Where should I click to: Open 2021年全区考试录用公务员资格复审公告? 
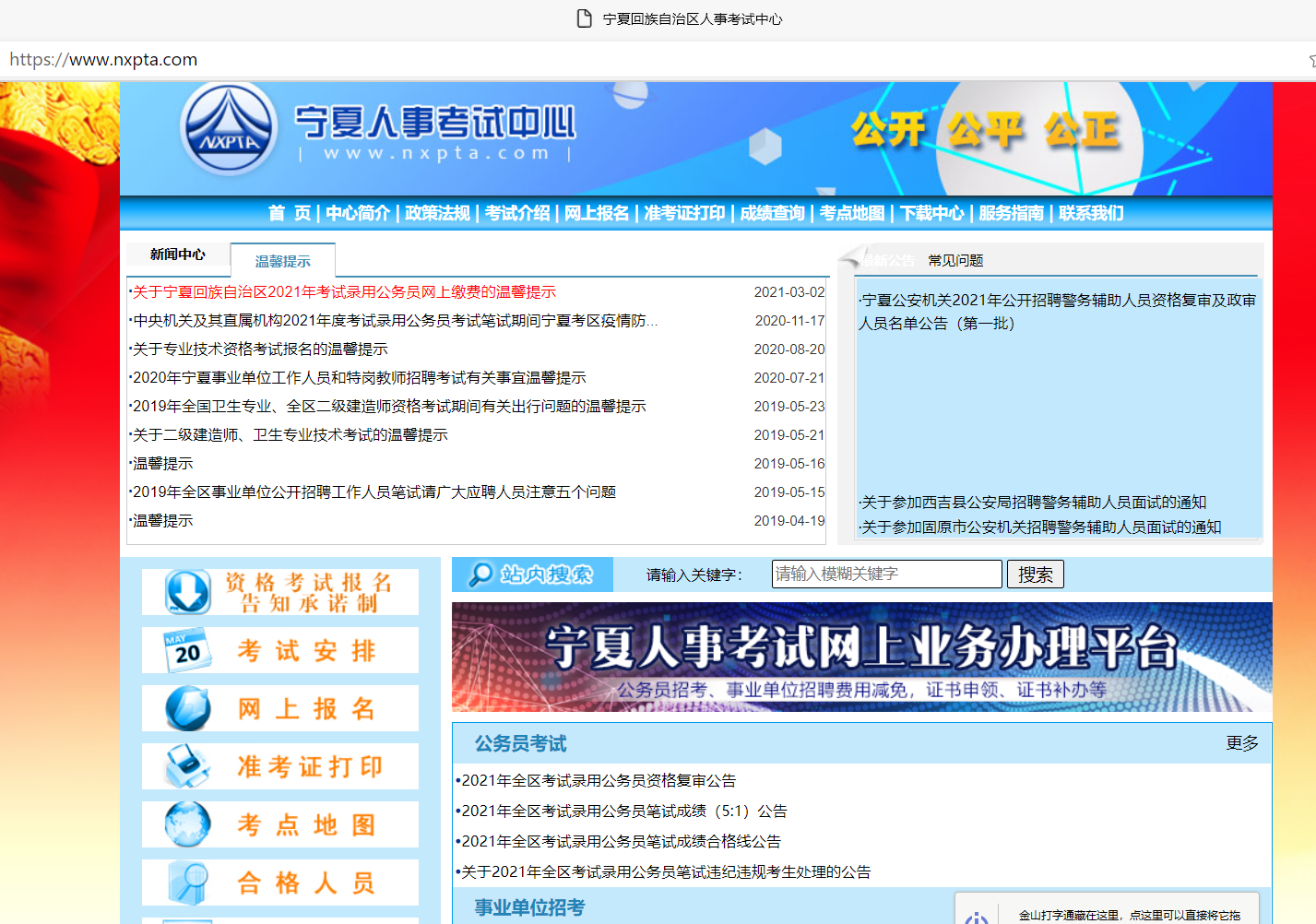click(599, 781)
